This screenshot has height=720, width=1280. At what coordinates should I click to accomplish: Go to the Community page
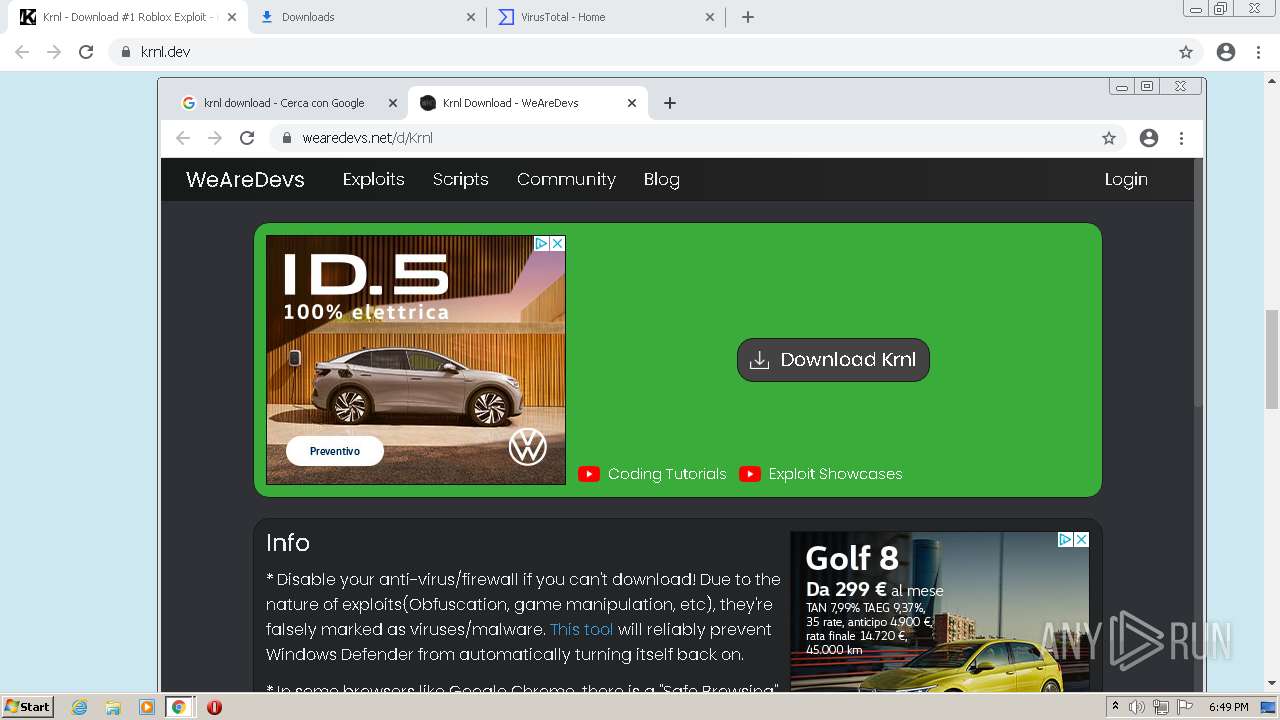pos(566,179)
